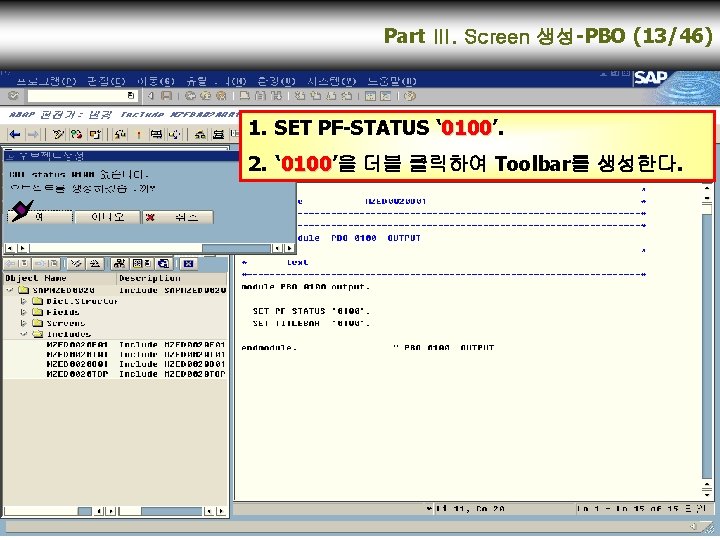The height and width of the screenshot is (540, 720).
Task: Click the Activate icon in editor toolbar
Action: pos(138,135)
